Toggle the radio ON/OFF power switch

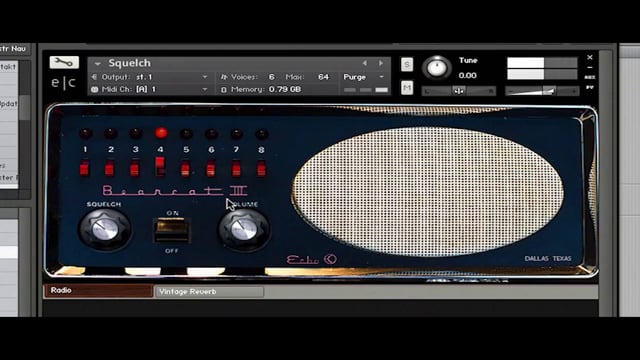coord(172,231)
